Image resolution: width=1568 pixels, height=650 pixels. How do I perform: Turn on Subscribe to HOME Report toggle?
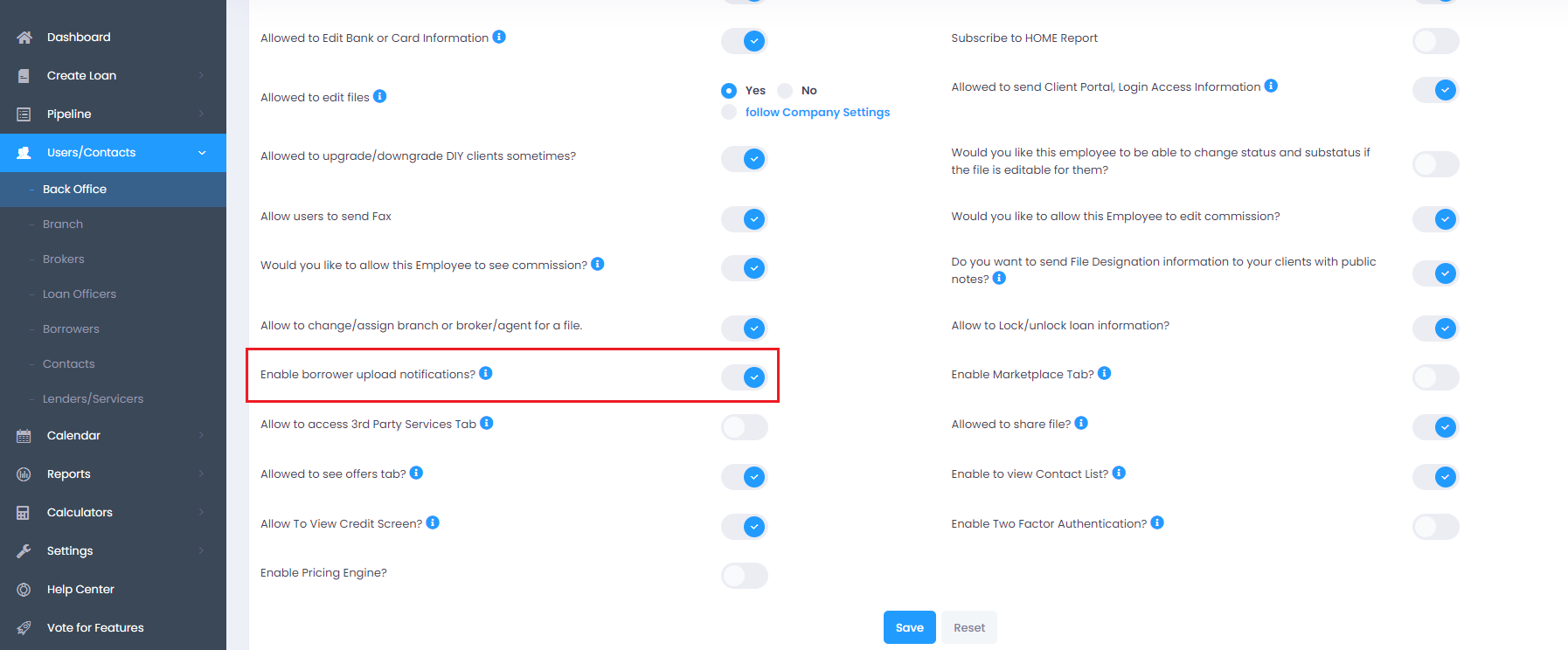pos(1436,41)
